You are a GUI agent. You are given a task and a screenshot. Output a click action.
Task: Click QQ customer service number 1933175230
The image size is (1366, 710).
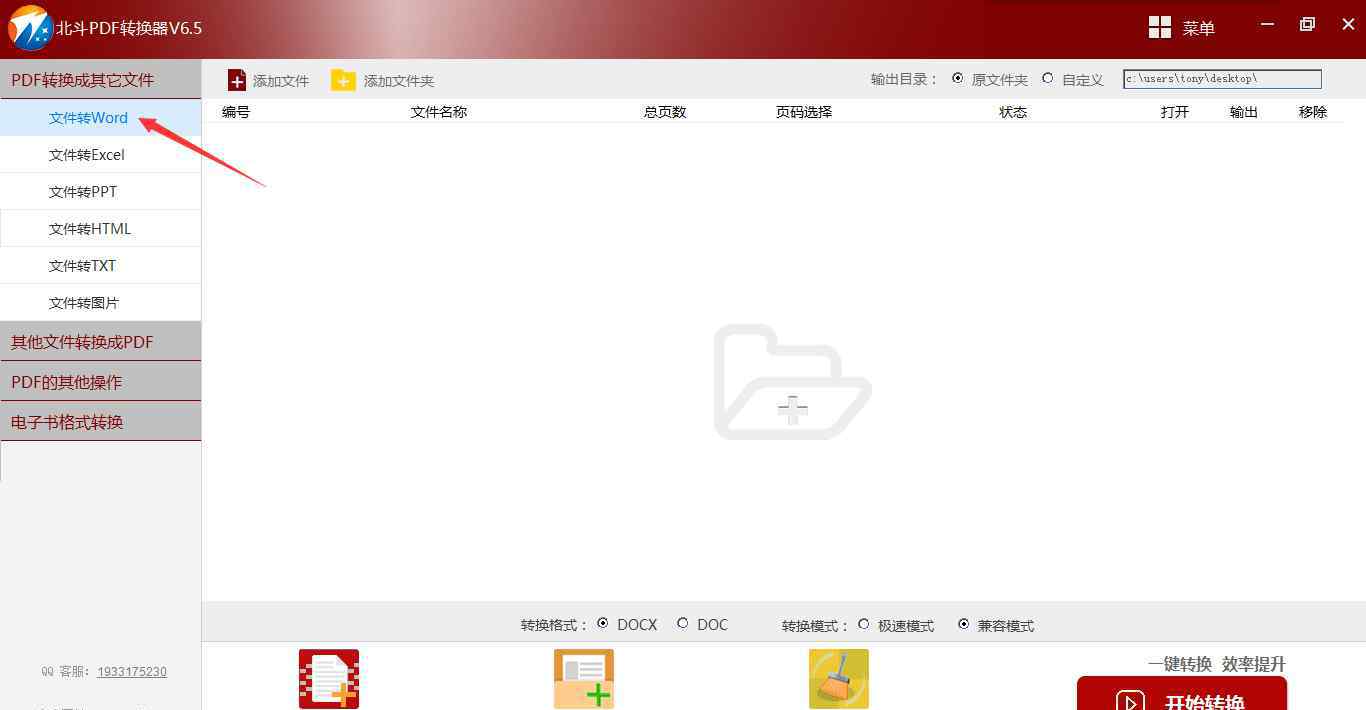point(132,672)
